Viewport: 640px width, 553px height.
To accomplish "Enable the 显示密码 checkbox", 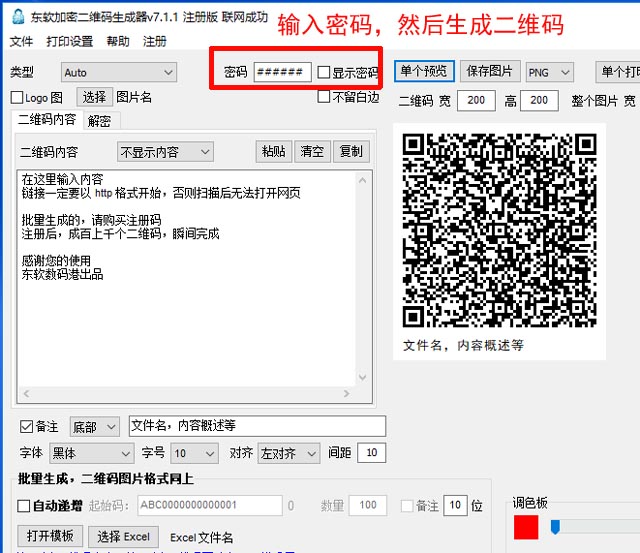I will (x=324, y=72).
